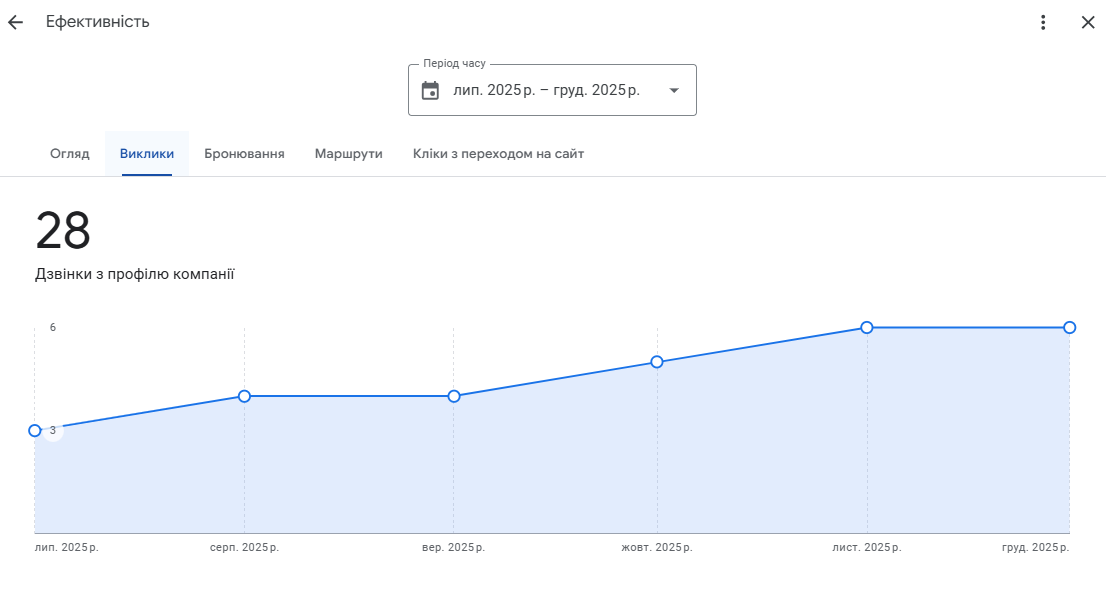Click the calendar icon in Період часу
The image size is (1106, 598).
click(x=430, y=91)
